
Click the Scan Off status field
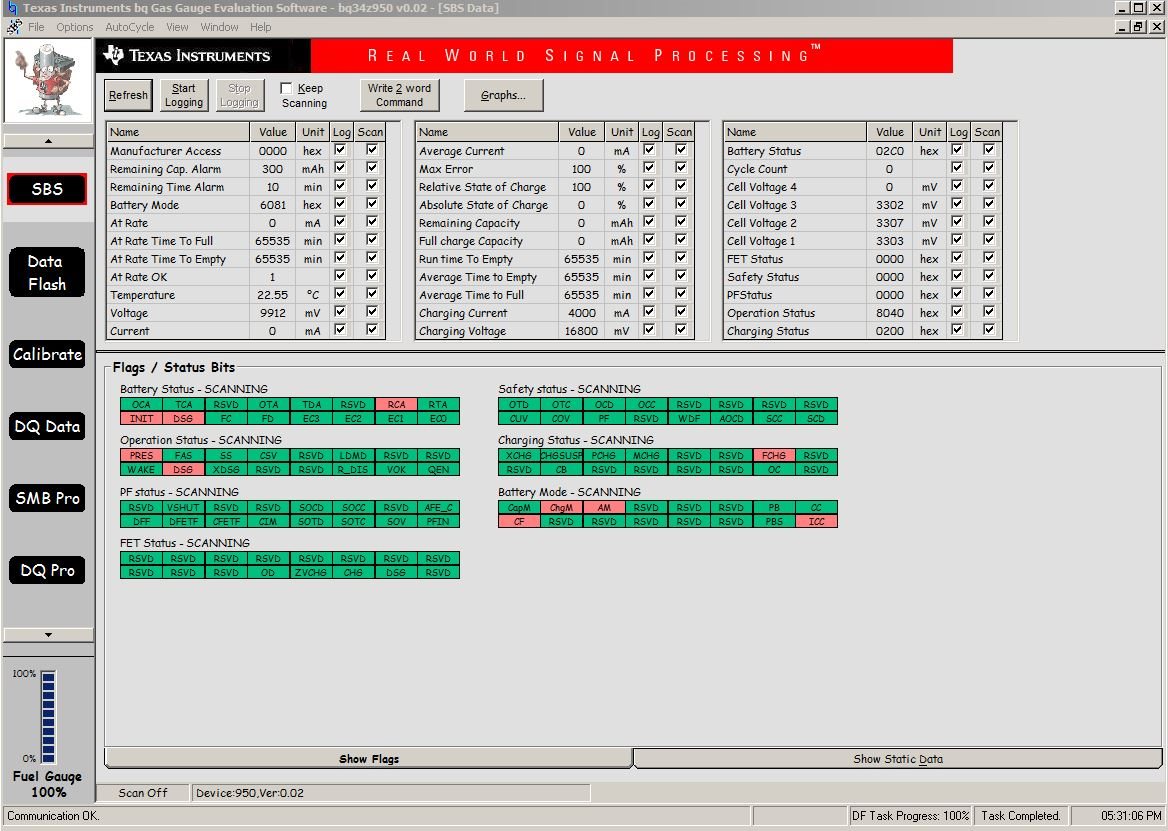(x=143, y=792)
